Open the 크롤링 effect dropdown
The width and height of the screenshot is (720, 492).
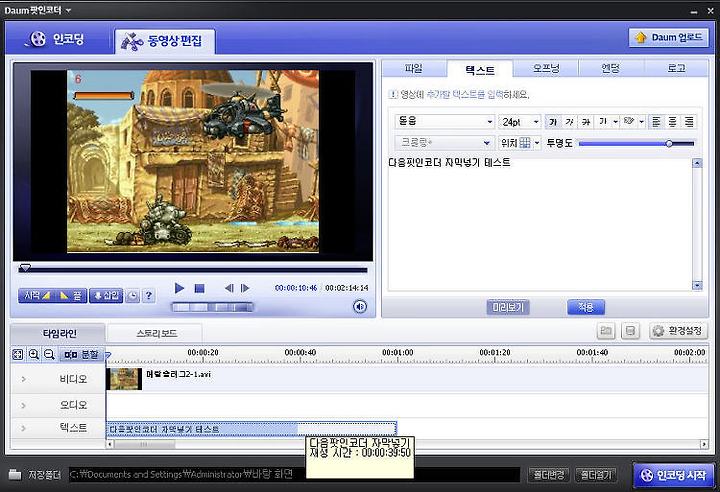click(x=444, y=143)
